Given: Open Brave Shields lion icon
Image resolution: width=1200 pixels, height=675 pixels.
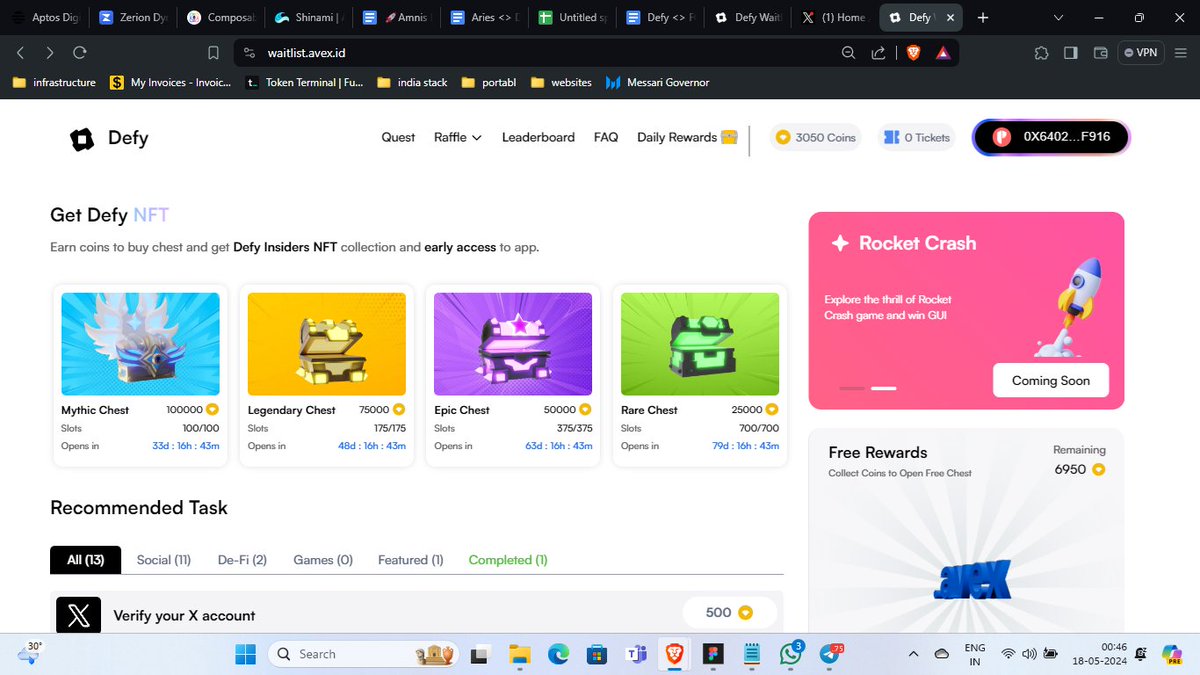Looking at the screenshot, I should [912, 52].
